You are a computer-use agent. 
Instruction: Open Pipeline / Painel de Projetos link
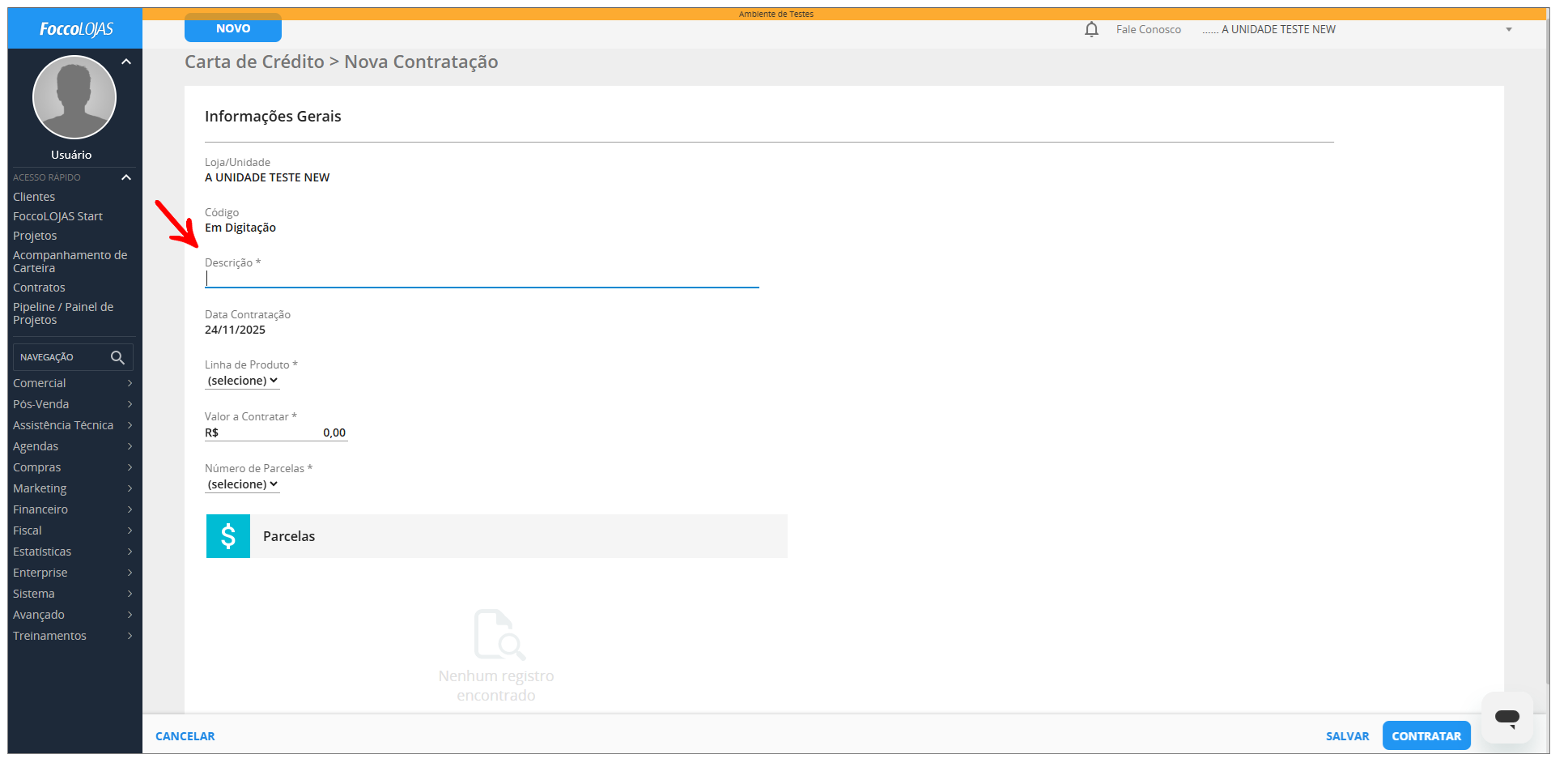(x=63, y=313)
